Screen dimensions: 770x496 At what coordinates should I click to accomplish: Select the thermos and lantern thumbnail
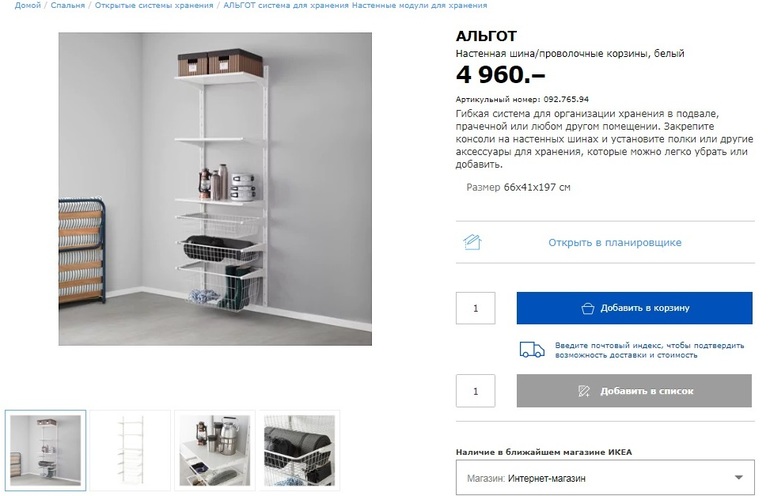[x=215, y=450]
